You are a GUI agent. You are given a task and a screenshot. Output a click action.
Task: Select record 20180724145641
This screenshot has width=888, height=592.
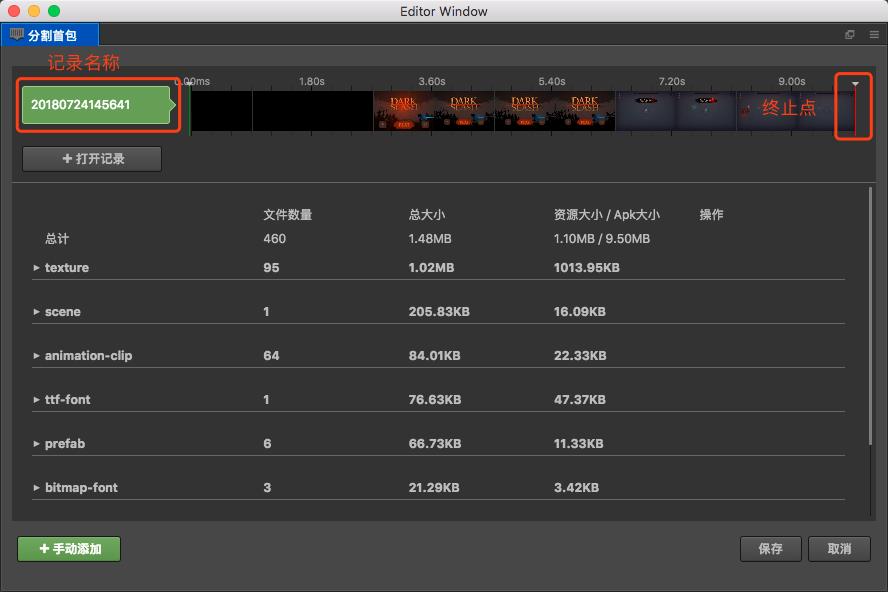coord(99,105)
